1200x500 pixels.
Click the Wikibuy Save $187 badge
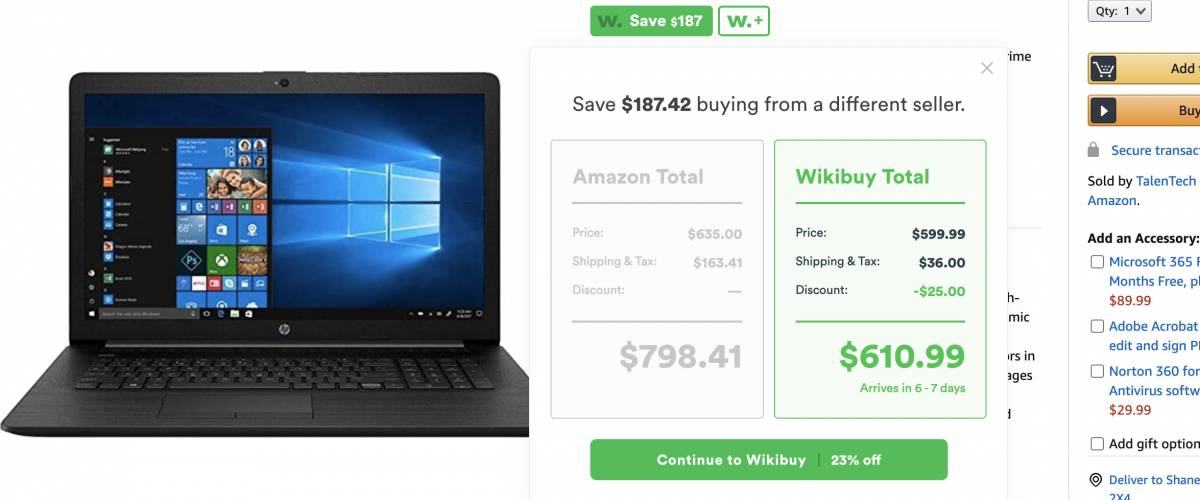[651, 21]
